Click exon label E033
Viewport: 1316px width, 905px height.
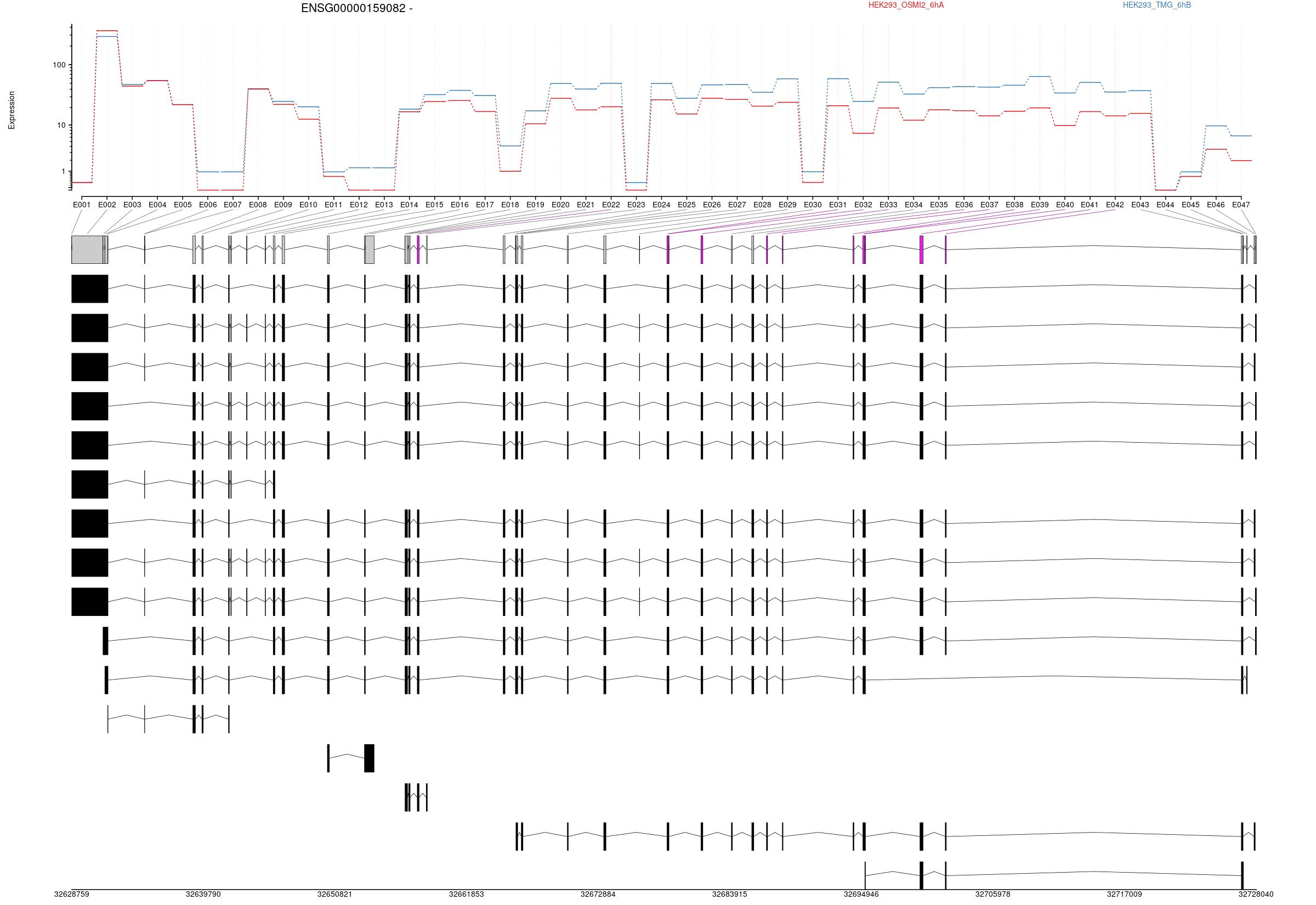tap(889, 205)
